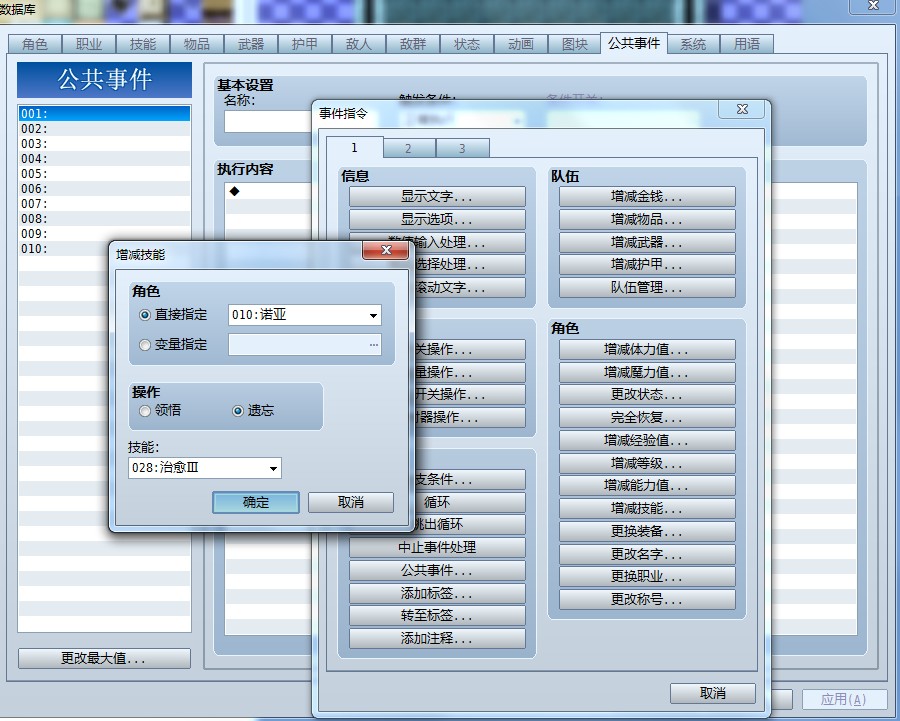Click the 更改最大值... button
This screenshot has width=900, height=721.
104,658
